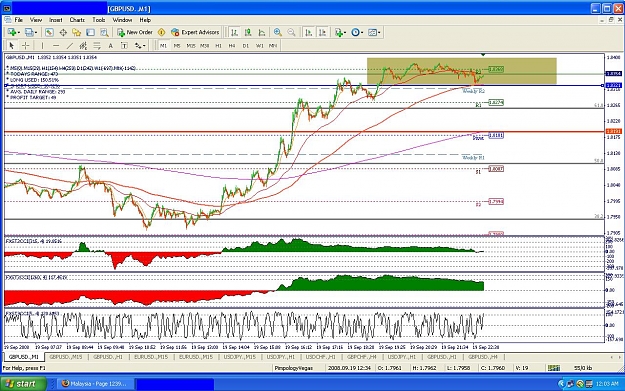The image size is (625, 391).
Task: Switch to the GBPUSD.,M15 chart tab
Action: pos(66,357)
